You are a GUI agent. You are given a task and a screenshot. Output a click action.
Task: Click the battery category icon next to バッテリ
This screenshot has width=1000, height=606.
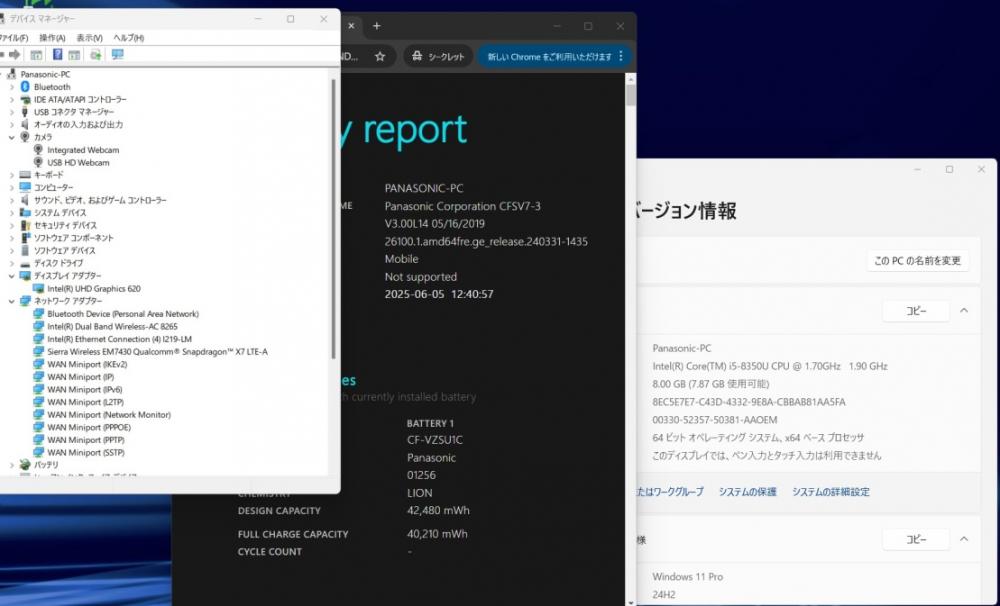(x=25, y=465)
